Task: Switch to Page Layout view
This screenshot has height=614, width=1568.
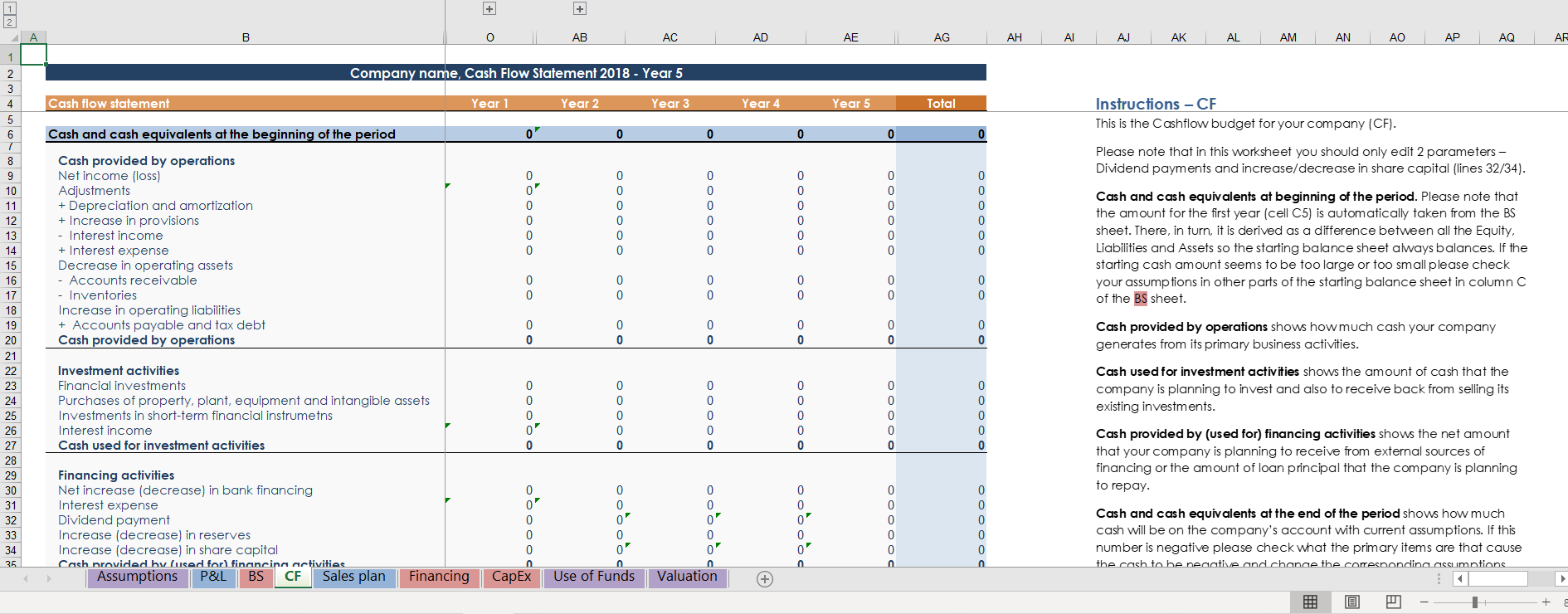Action: [x=1351, y=602]
